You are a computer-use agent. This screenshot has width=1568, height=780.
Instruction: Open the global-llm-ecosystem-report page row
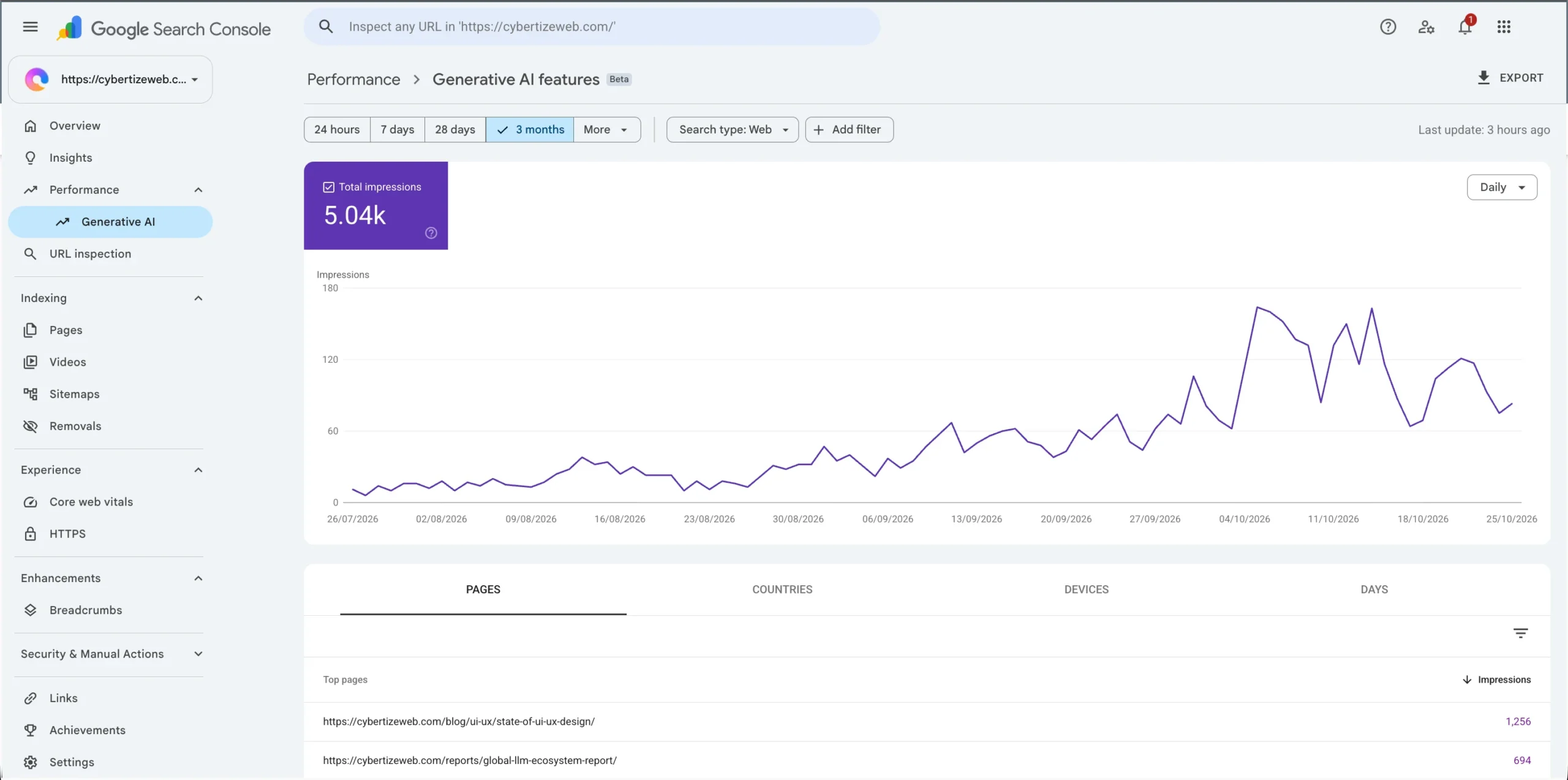click(927, 760)
